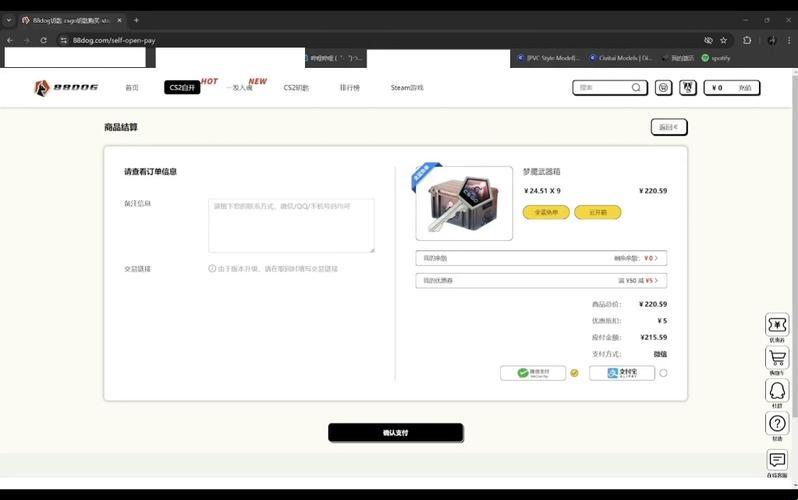
Task: Open the coupon ticket icon in sidebar
Action: click(x=777, y=325)
